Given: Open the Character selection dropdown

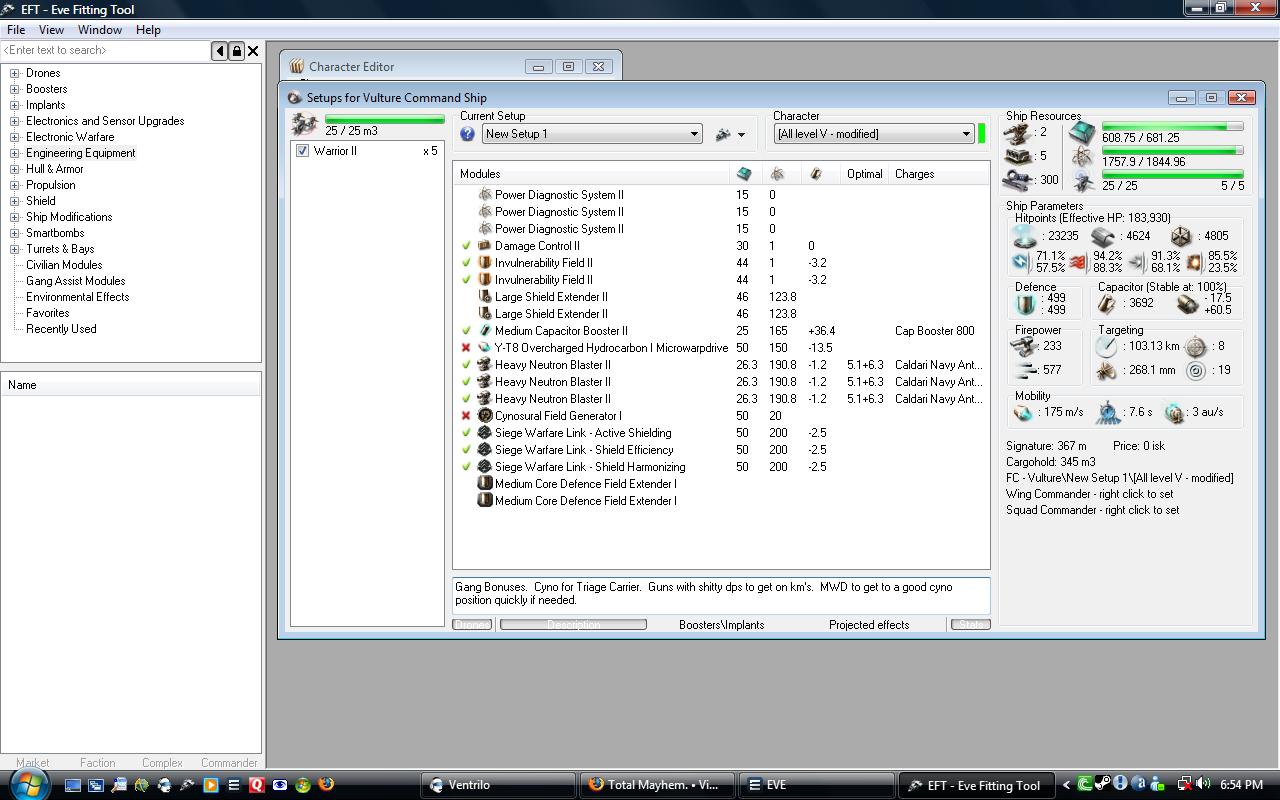Looking at the screenshot, I should pyautogui.click(x=874, y=134).
